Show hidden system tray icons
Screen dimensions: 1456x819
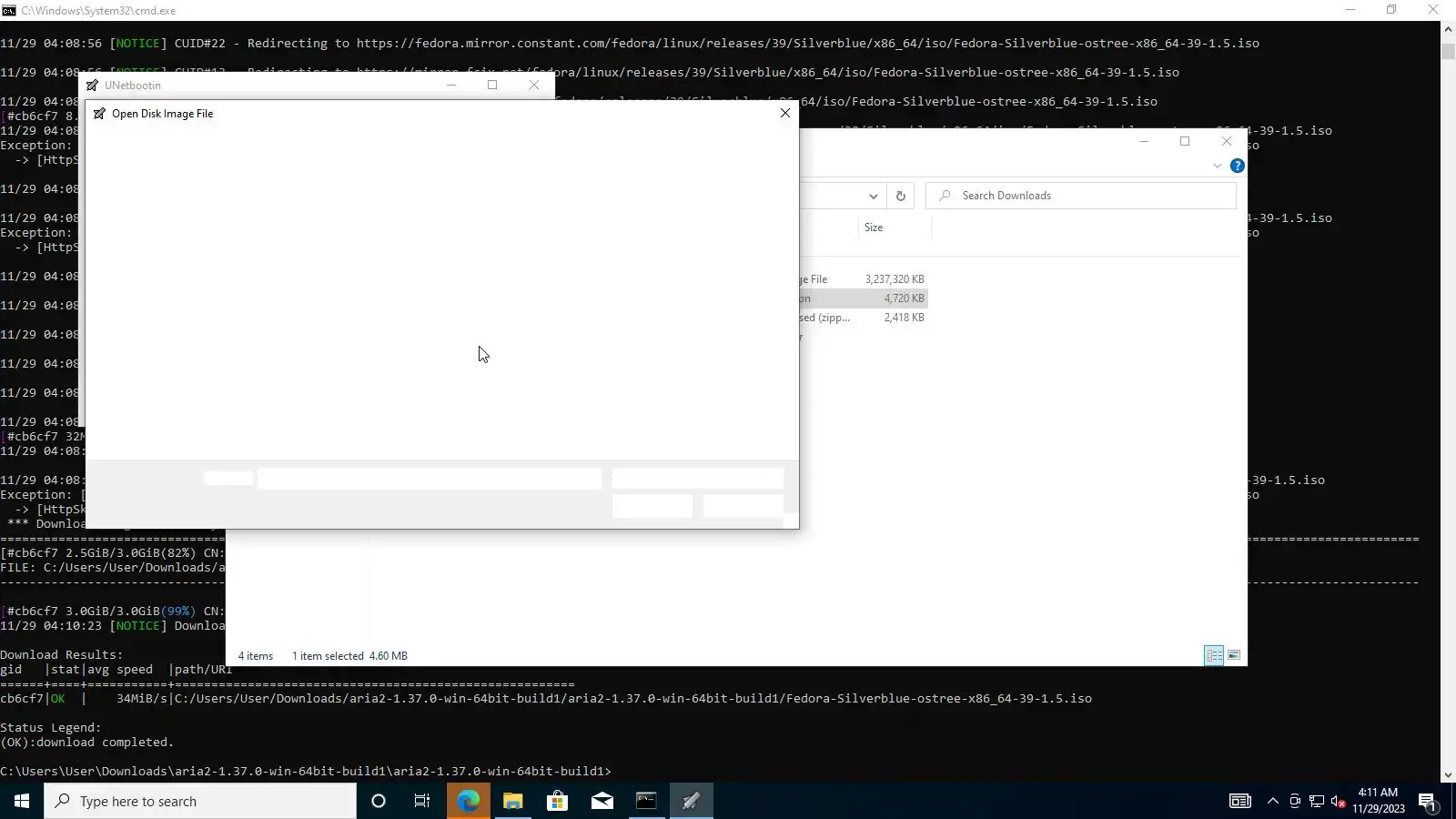click(1273, 801)
